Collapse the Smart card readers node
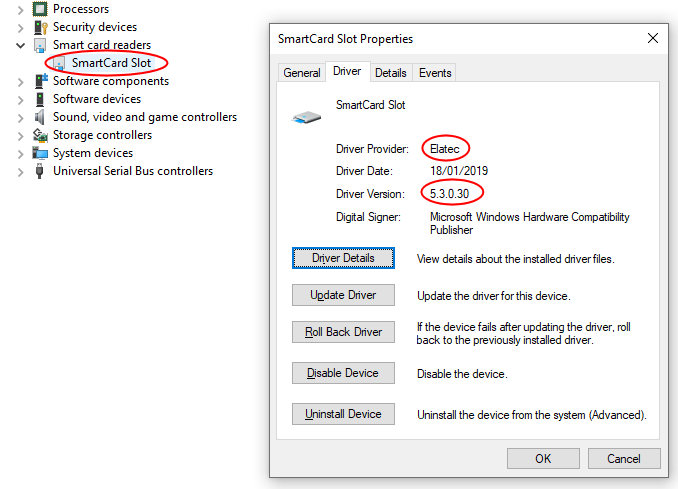678x489 pixels. [x=21, y=45]
